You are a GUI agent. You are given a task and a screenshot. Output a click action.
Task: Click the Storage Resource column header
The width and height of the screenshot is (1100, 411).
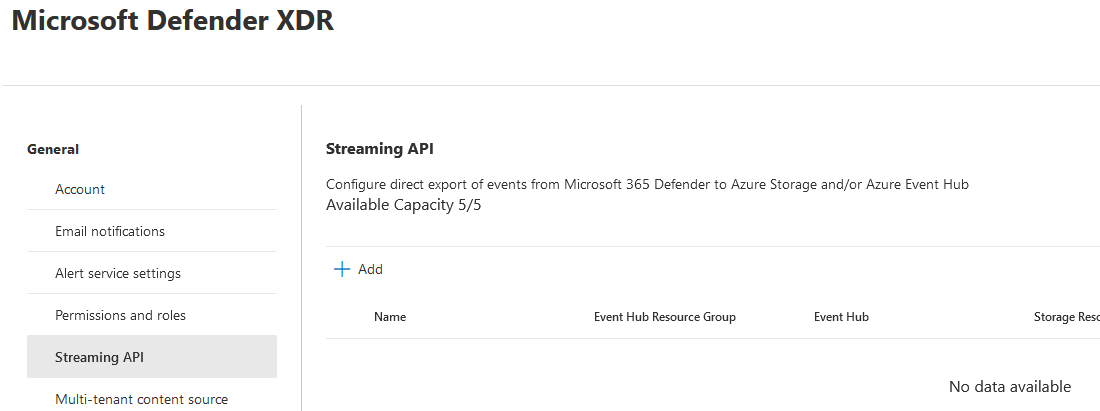click(1066, 317)
